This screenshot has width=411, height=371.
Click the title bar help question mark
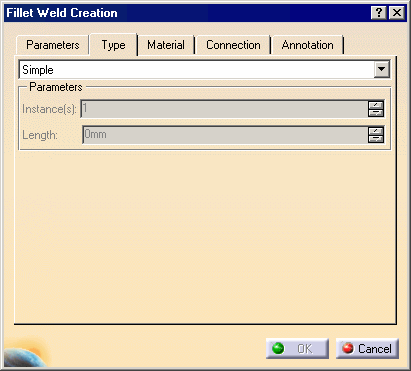(x=379, y=13)
